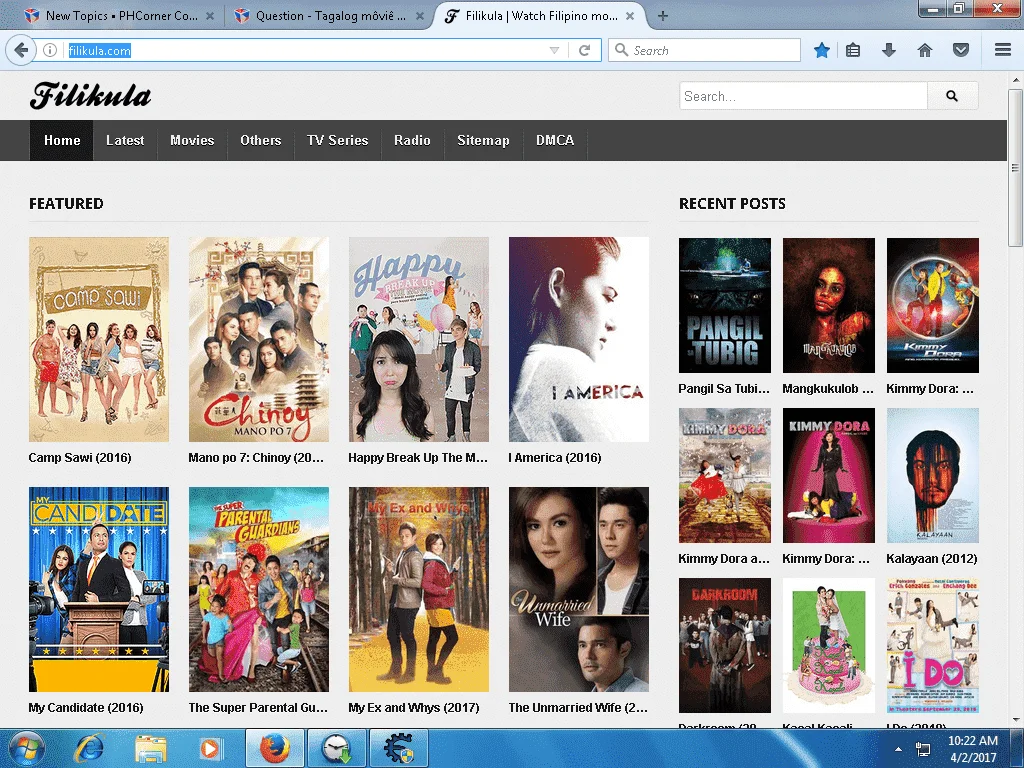Open the Home menu item

point(62,140)
